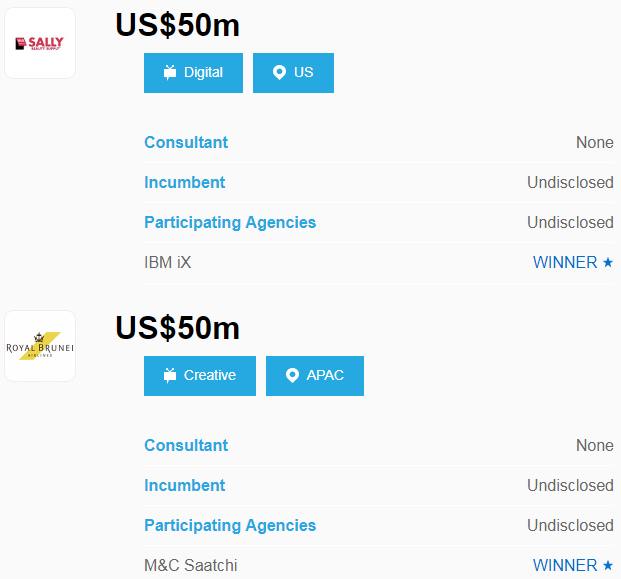This screenshot has width=621, height=579.
Task: Select the US region button
Action: pyautogui.click(x=293, y=73)
